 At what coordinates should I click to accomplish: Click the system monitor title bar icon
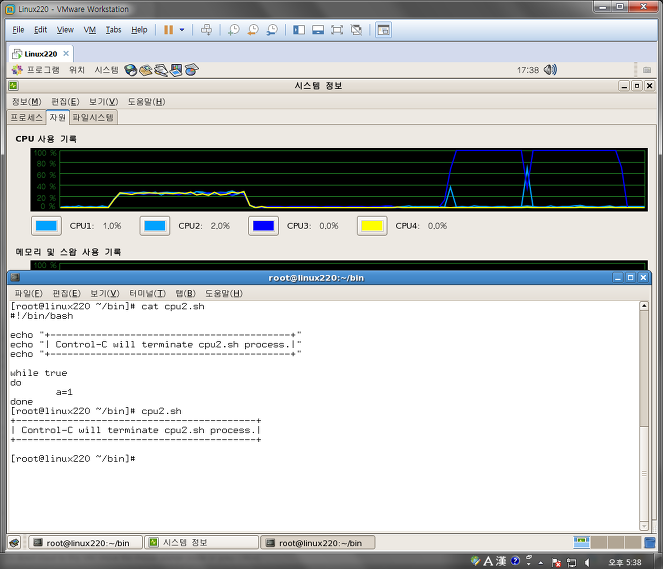13,85
